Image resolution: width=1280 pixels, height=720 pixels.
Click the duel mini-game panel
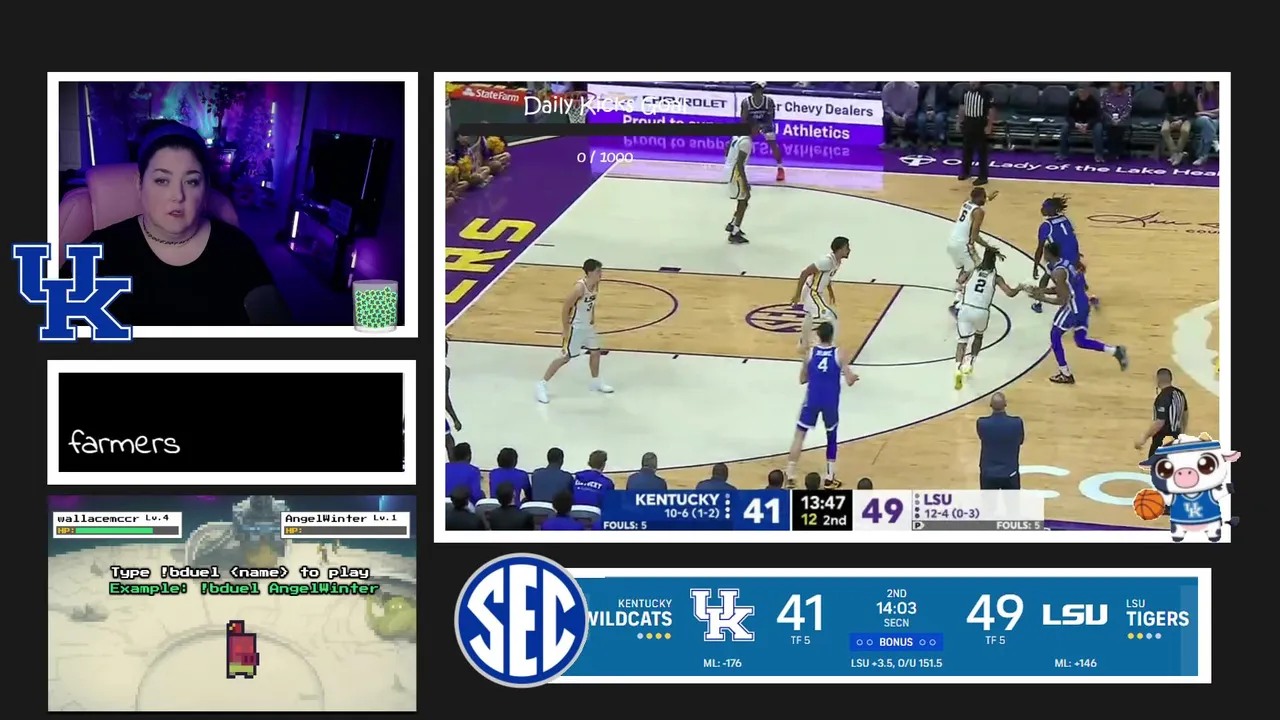[232, 603]
